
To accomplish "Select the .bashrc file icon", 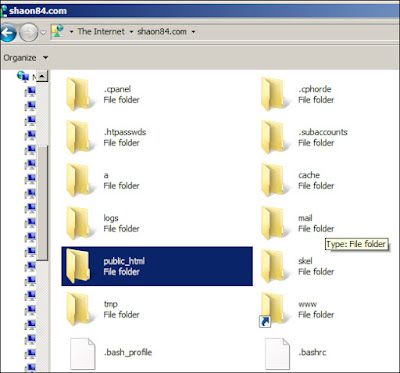I will pos(277,353).
